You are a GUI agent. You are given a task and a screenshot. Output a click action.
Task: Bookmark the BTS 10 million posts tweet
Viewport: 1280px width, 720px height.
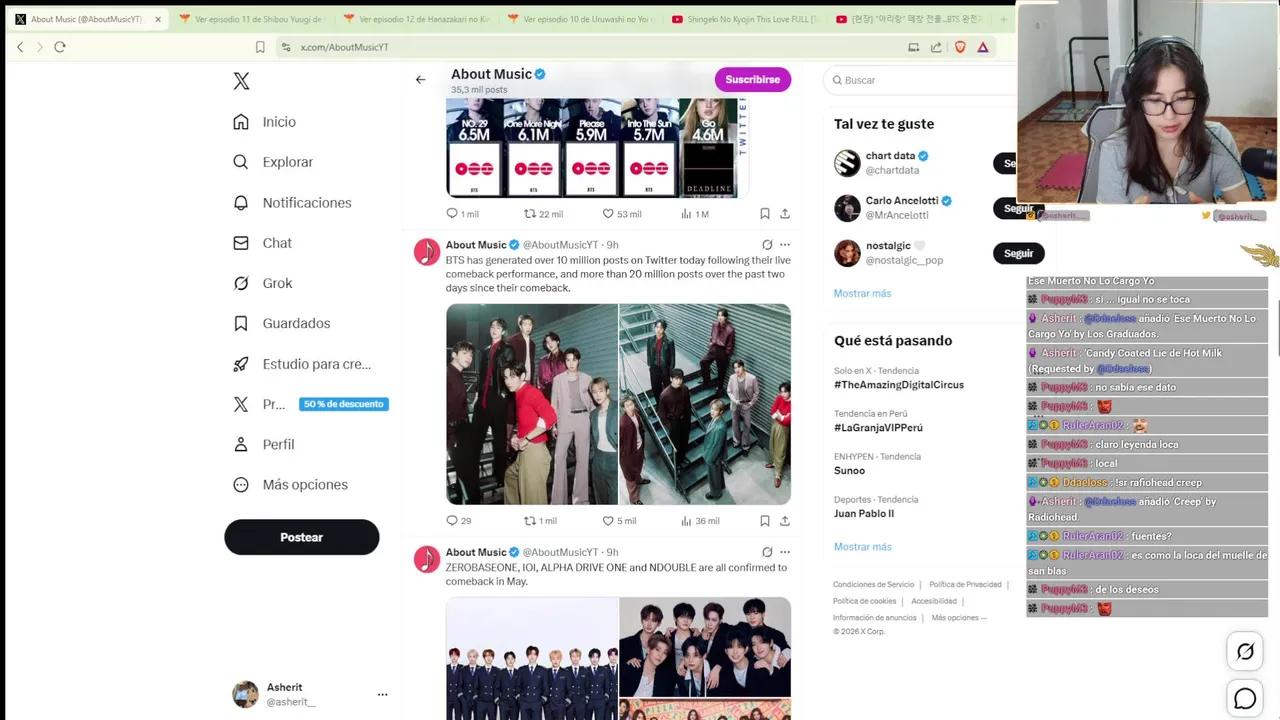point(764,520)
